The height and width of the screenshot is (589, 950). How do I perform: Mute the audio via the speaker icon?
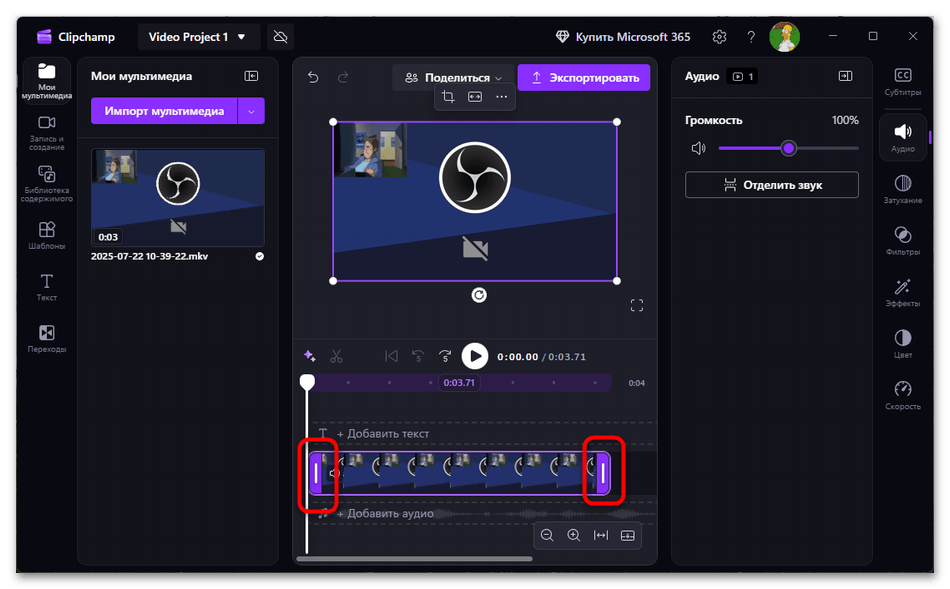click(699, 148)
